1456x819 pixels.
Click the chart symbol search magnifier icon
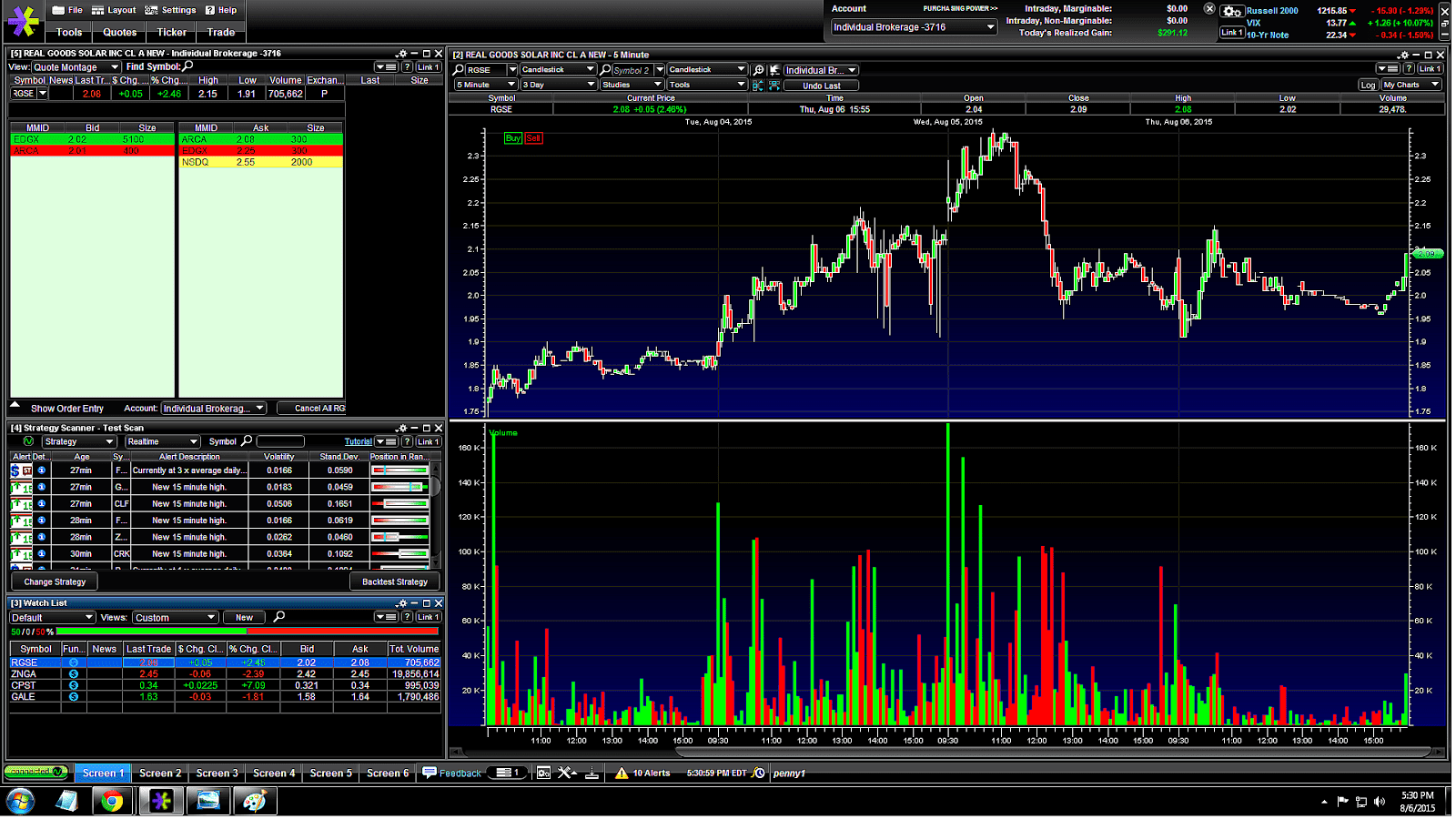pos(459,70)
